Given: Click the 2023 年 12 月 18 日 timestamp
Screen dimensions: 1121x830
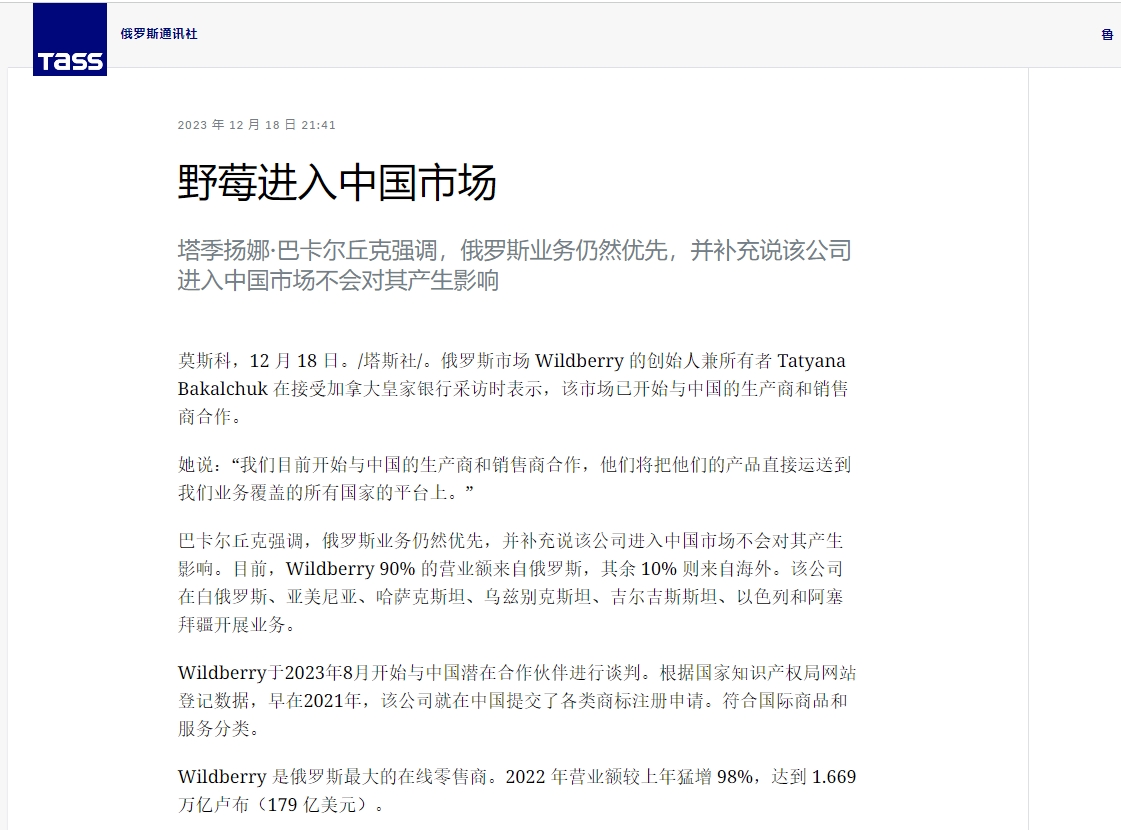Looking at the screenshot, I should [x=256, y=125].
